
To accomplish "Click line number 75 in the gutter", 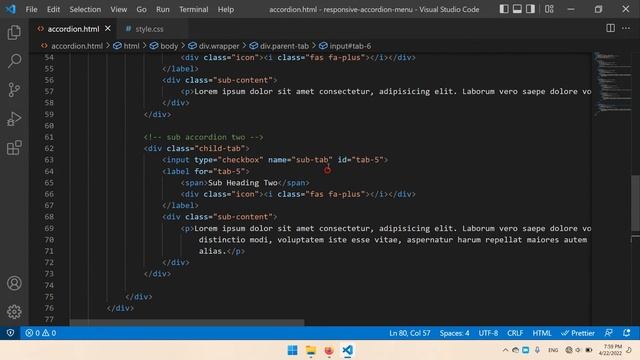I will [49, 296].
